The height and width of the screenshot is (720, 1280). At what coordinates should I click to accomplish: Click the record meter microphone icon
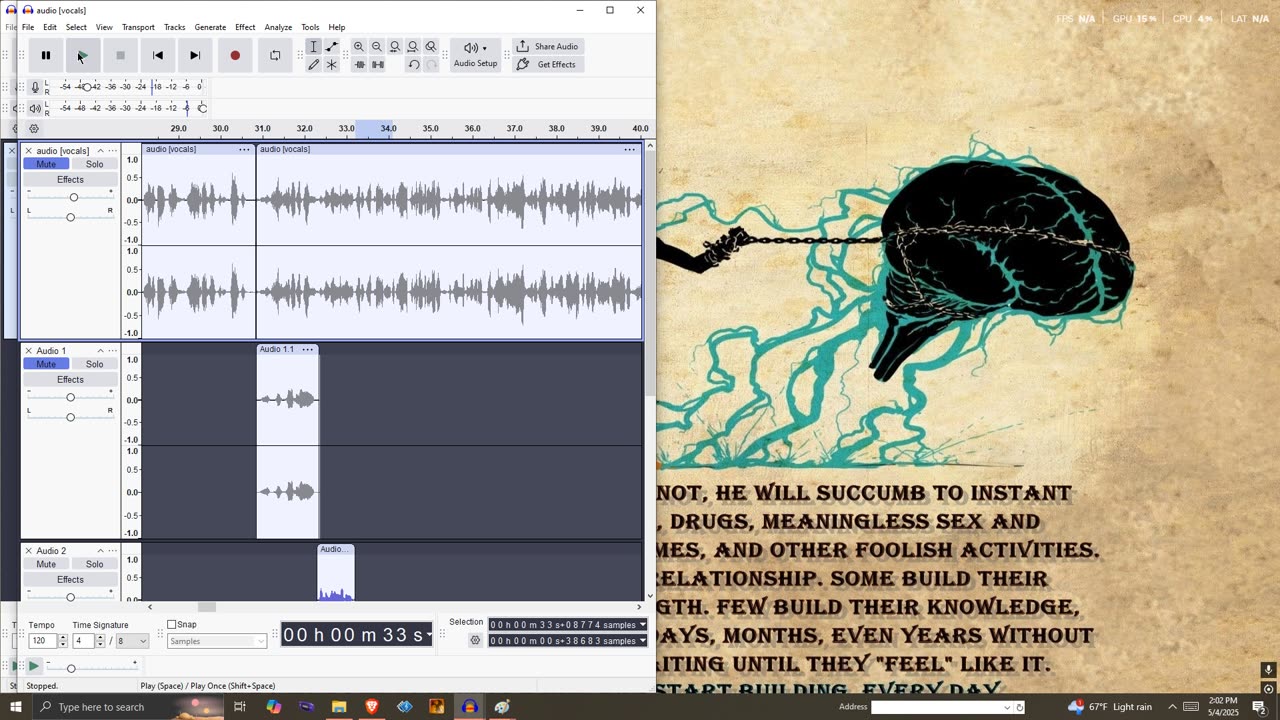click(35, 87)
